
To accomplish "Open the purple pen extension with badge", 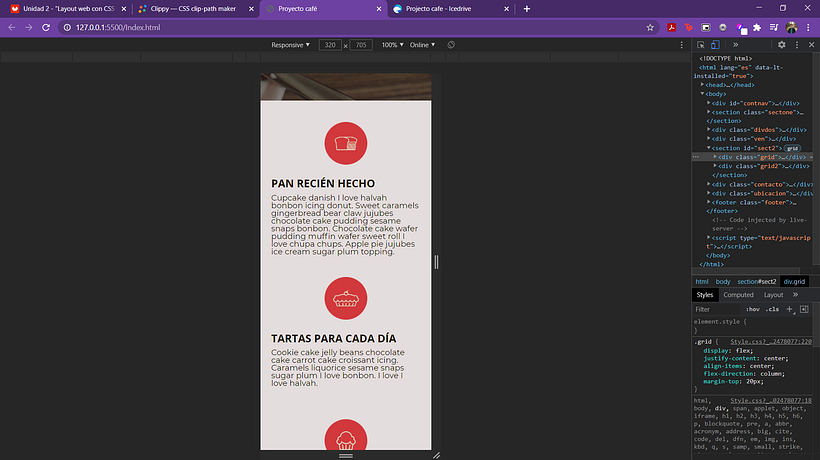I will click(741, 28).
